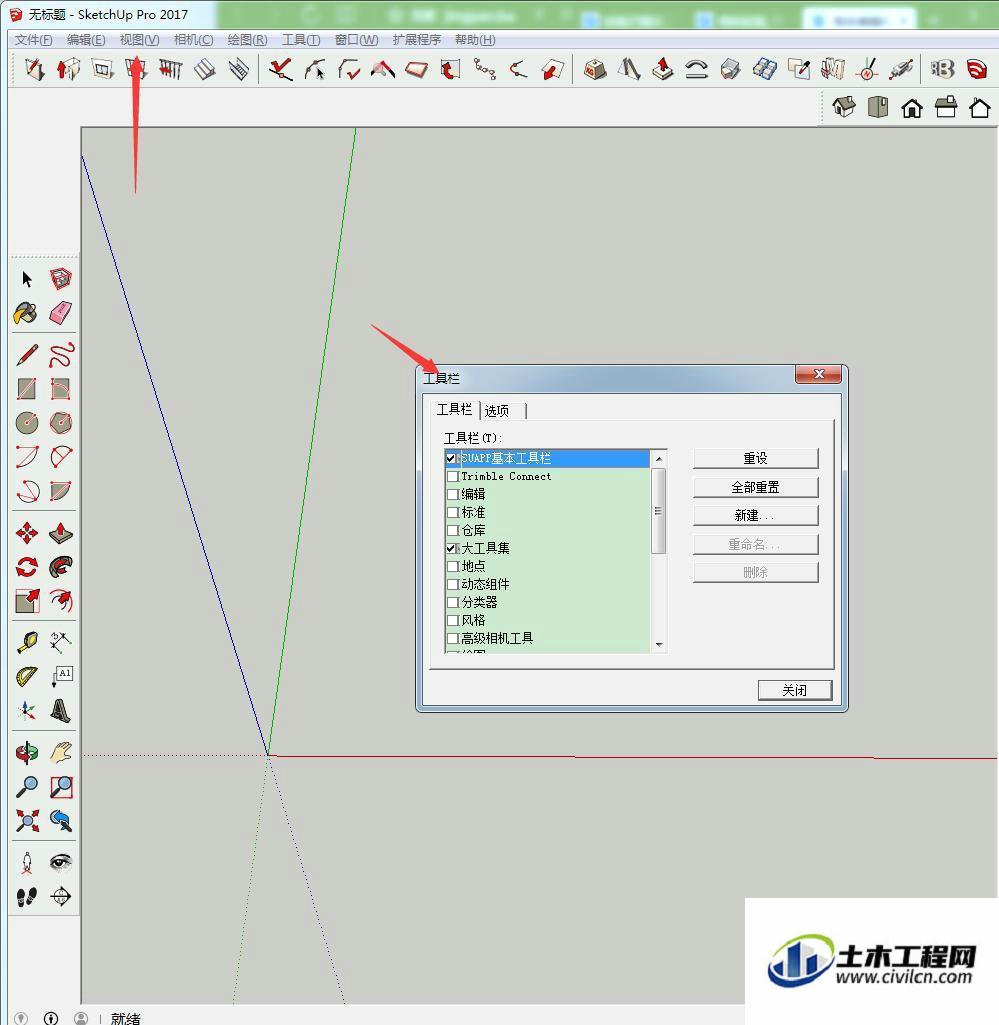999x1025 pixels.
Task: Select the Scale tool
Action: pyautogui.click(x=27, y=601)
